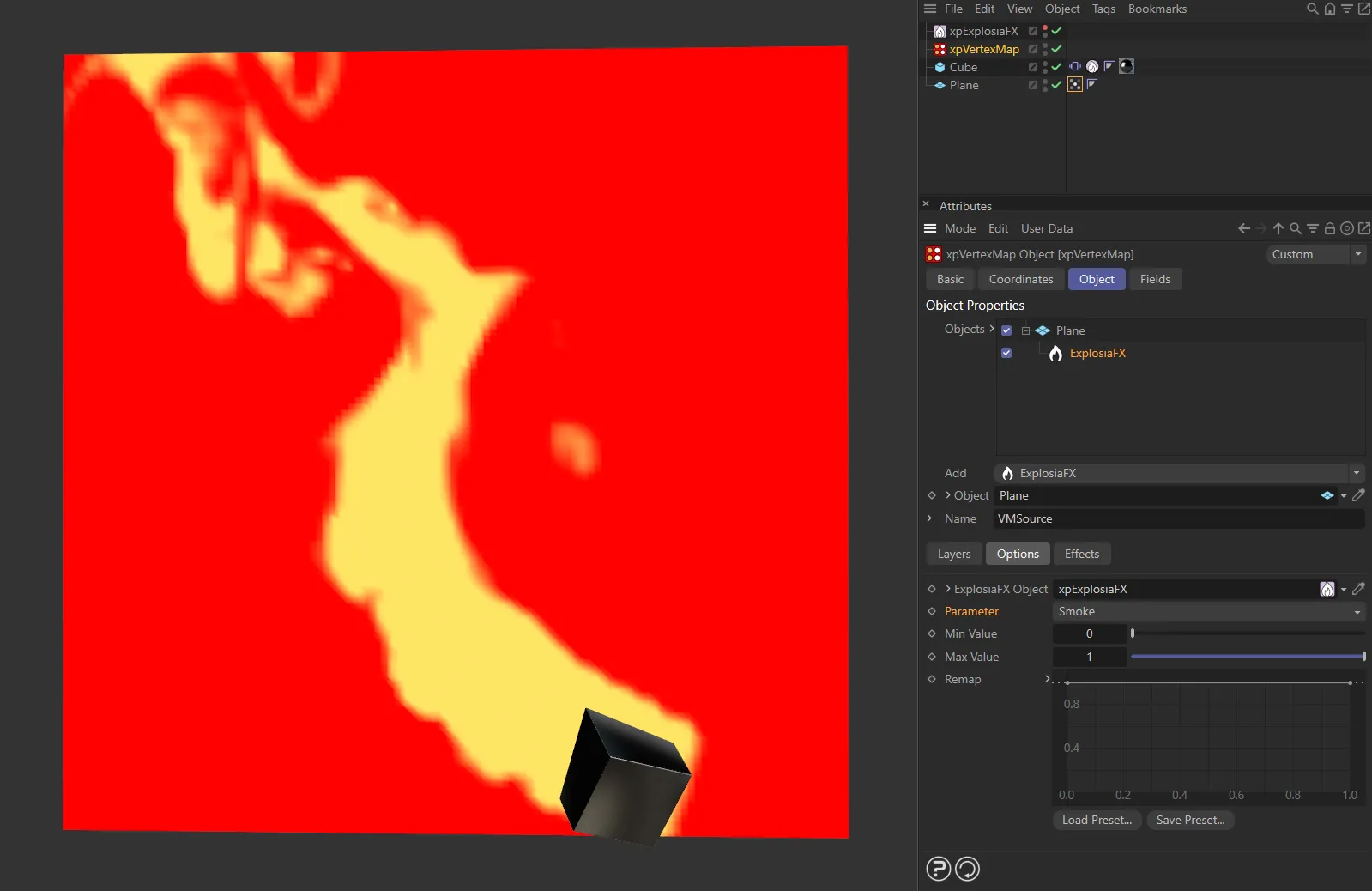Image resolution: width=1372 pixels, height=891 pixels.
Task: Open the Bookmarks menu
Action: click(1157, 9)
